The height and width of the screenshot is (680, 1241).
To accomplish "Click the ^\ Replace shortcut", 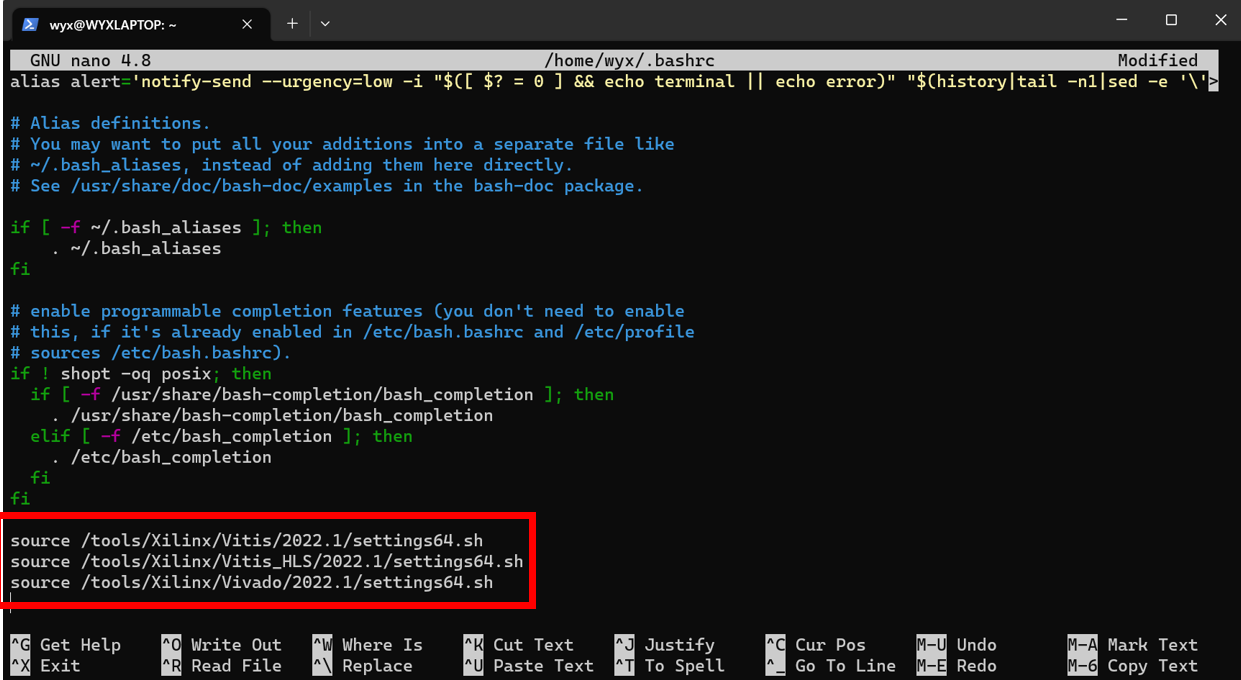I will click(x=363, y=666).
